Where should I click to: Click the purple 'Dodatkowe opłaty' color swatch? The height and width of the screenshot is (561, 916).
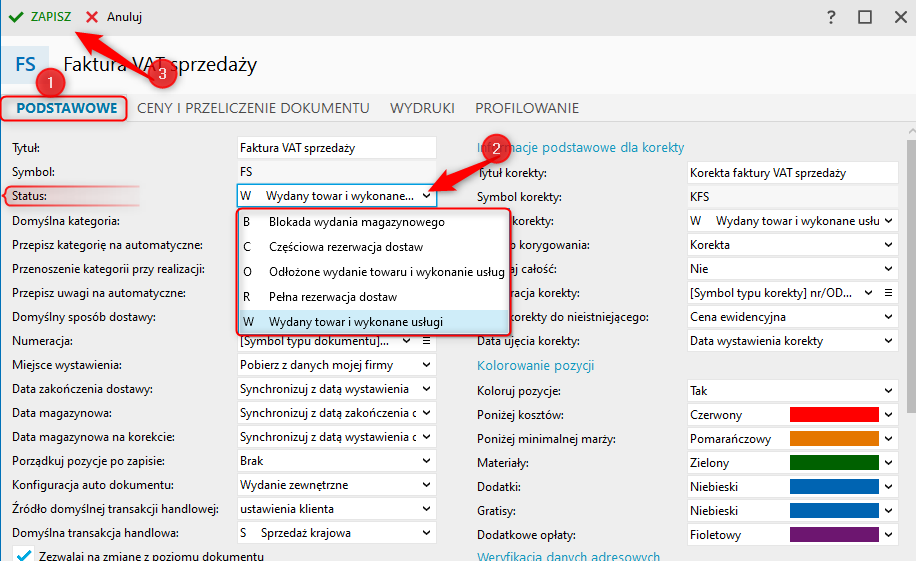click(x=833, y=535)
